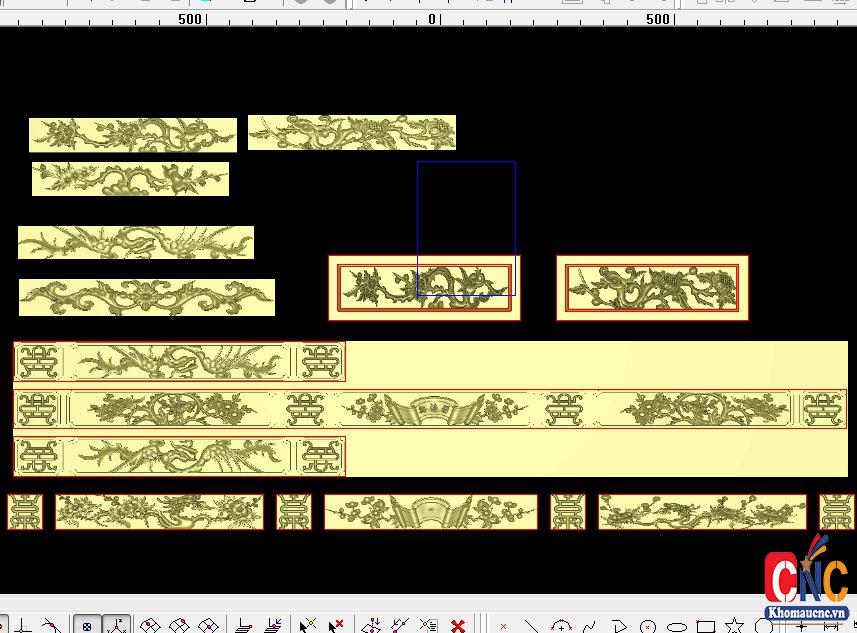
Task: Choose the arrow-with-red-X removal tool
Action: (335, 624)
